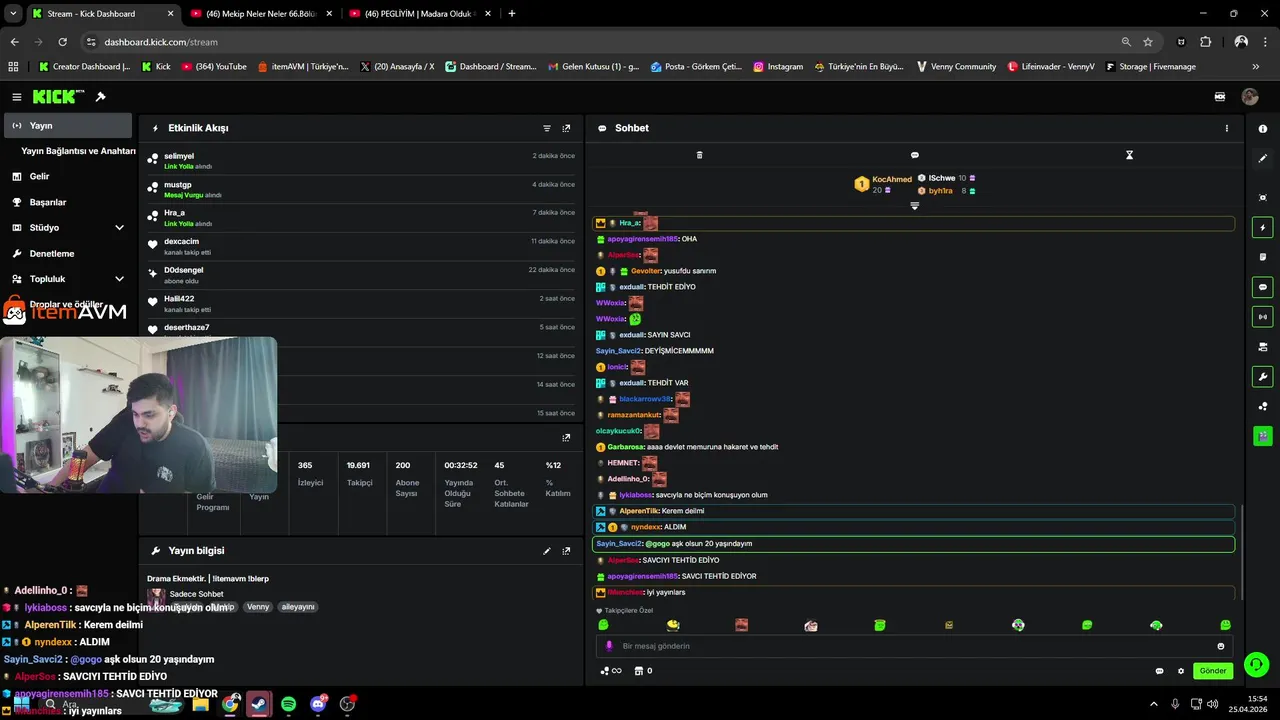This screenshot has height=720, width=1280.
Task: Click the hourglass icon in chat toolbar
Action: point(1129,155)
